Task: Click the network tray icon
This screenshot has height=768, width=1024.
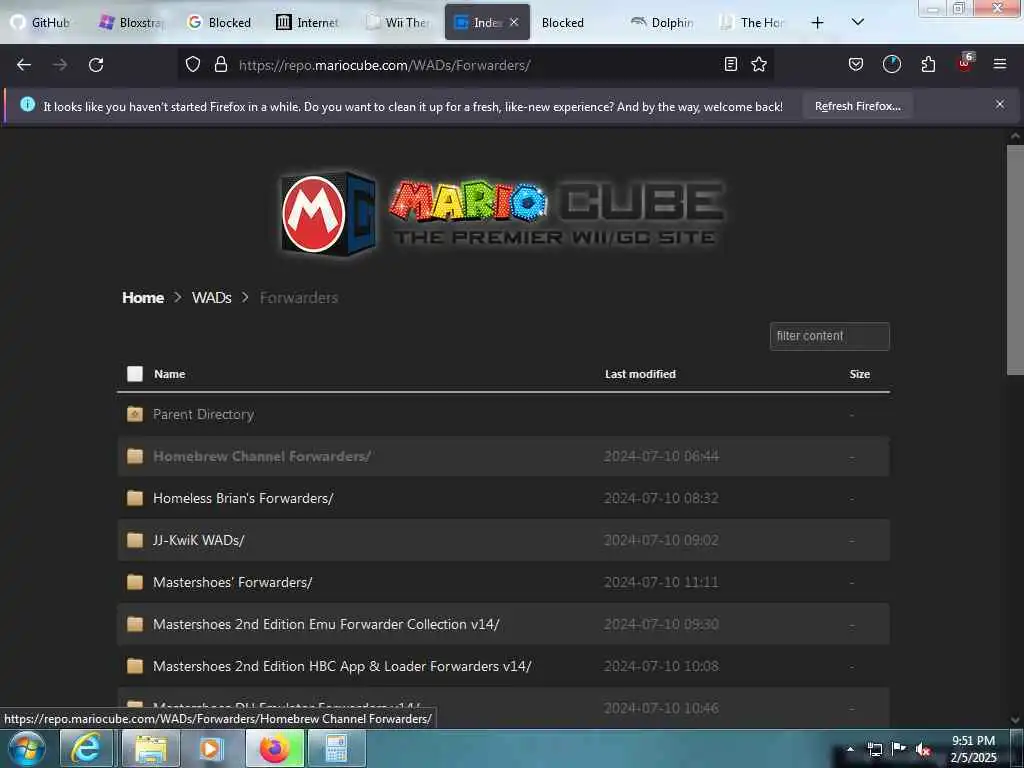Action: (x=875, y=749)
